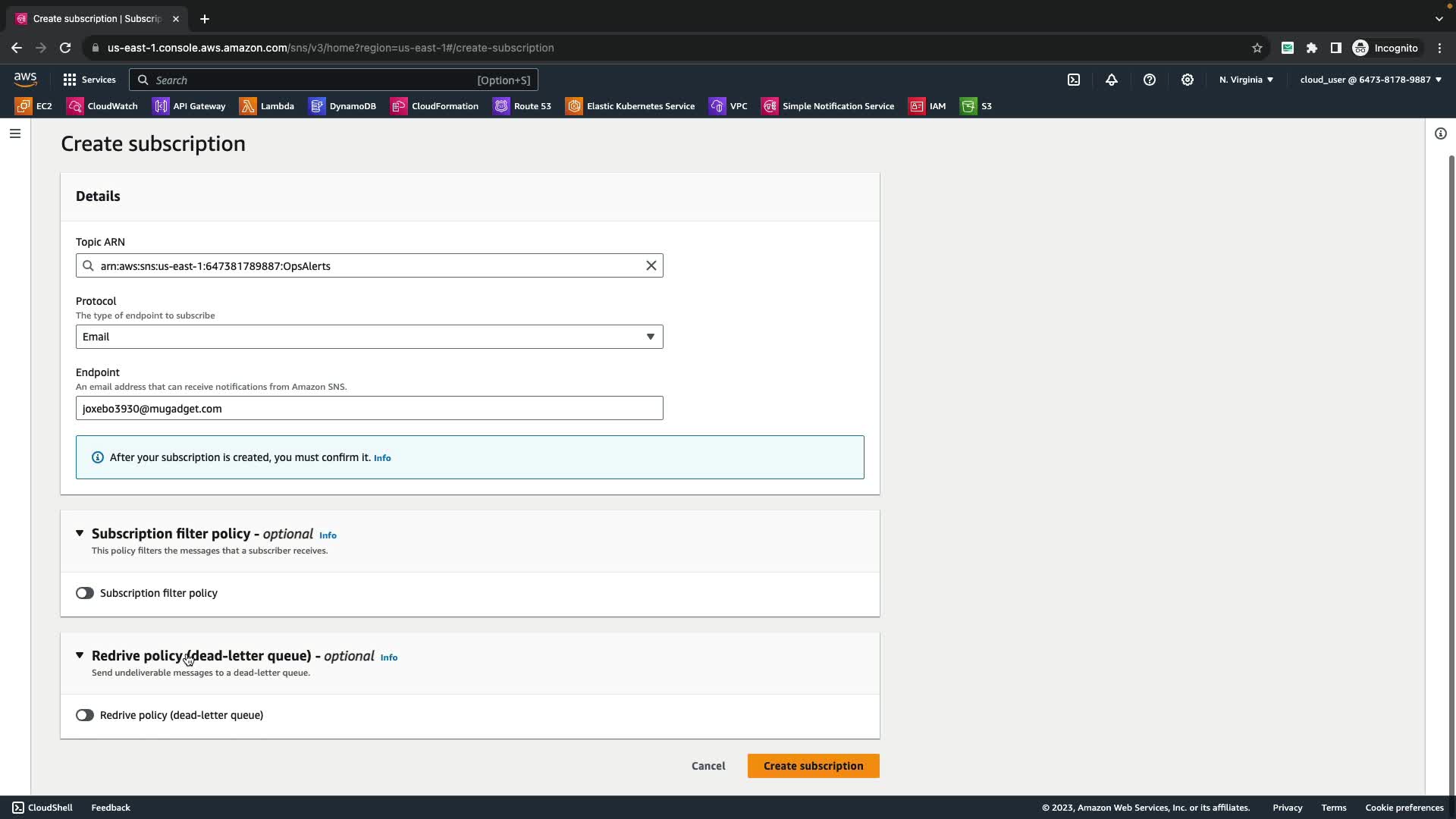Collapse the Subscription filter policy section

tap(80, 534)
